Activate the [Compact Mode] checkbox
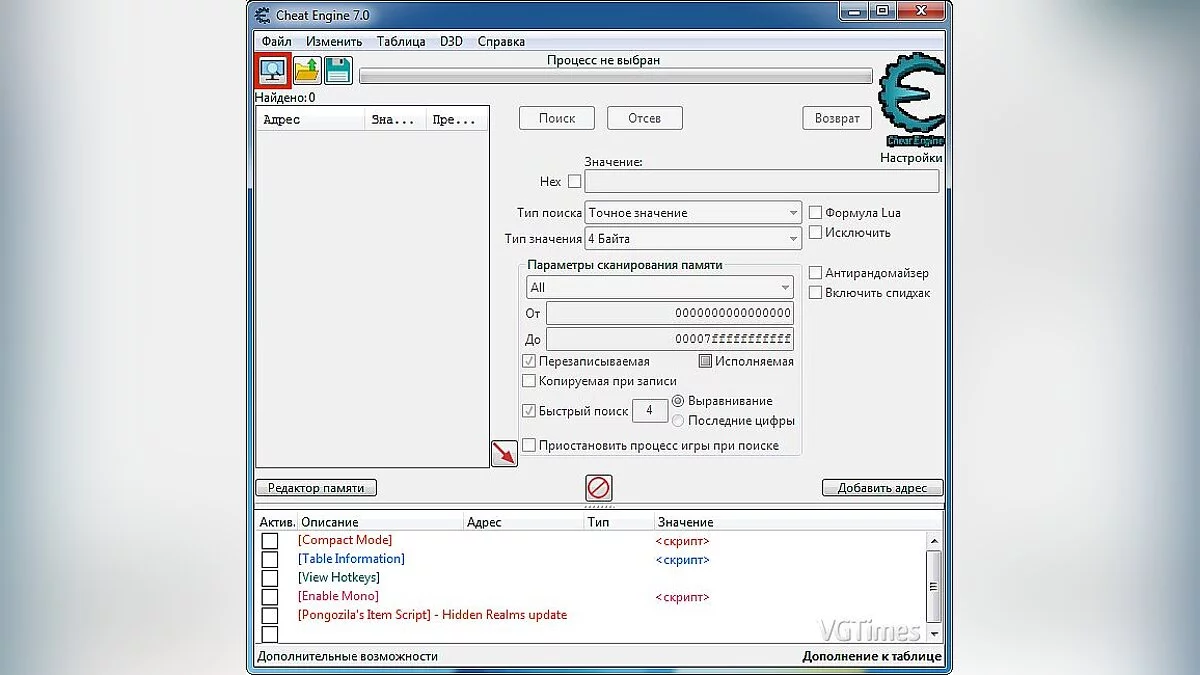This screenshot has width=1200, height=675. point(270,541)
